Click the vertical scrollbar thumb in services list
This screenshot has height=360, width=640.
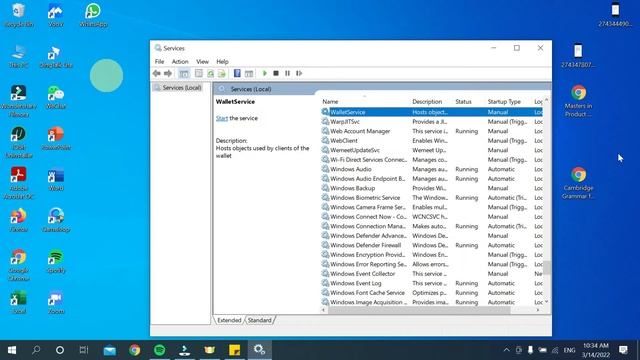point(547,268)
